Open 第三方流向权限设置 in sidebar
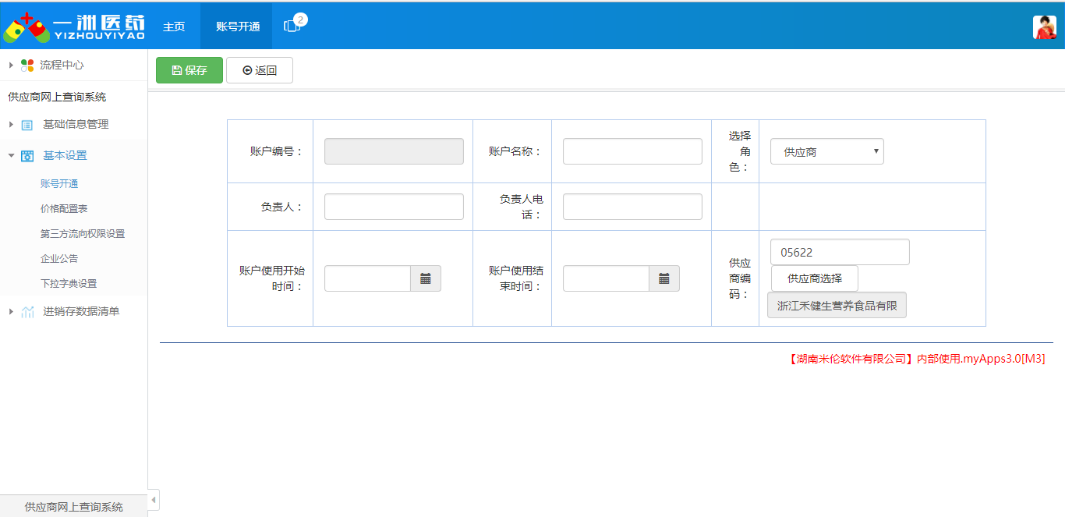 (82, 234)
